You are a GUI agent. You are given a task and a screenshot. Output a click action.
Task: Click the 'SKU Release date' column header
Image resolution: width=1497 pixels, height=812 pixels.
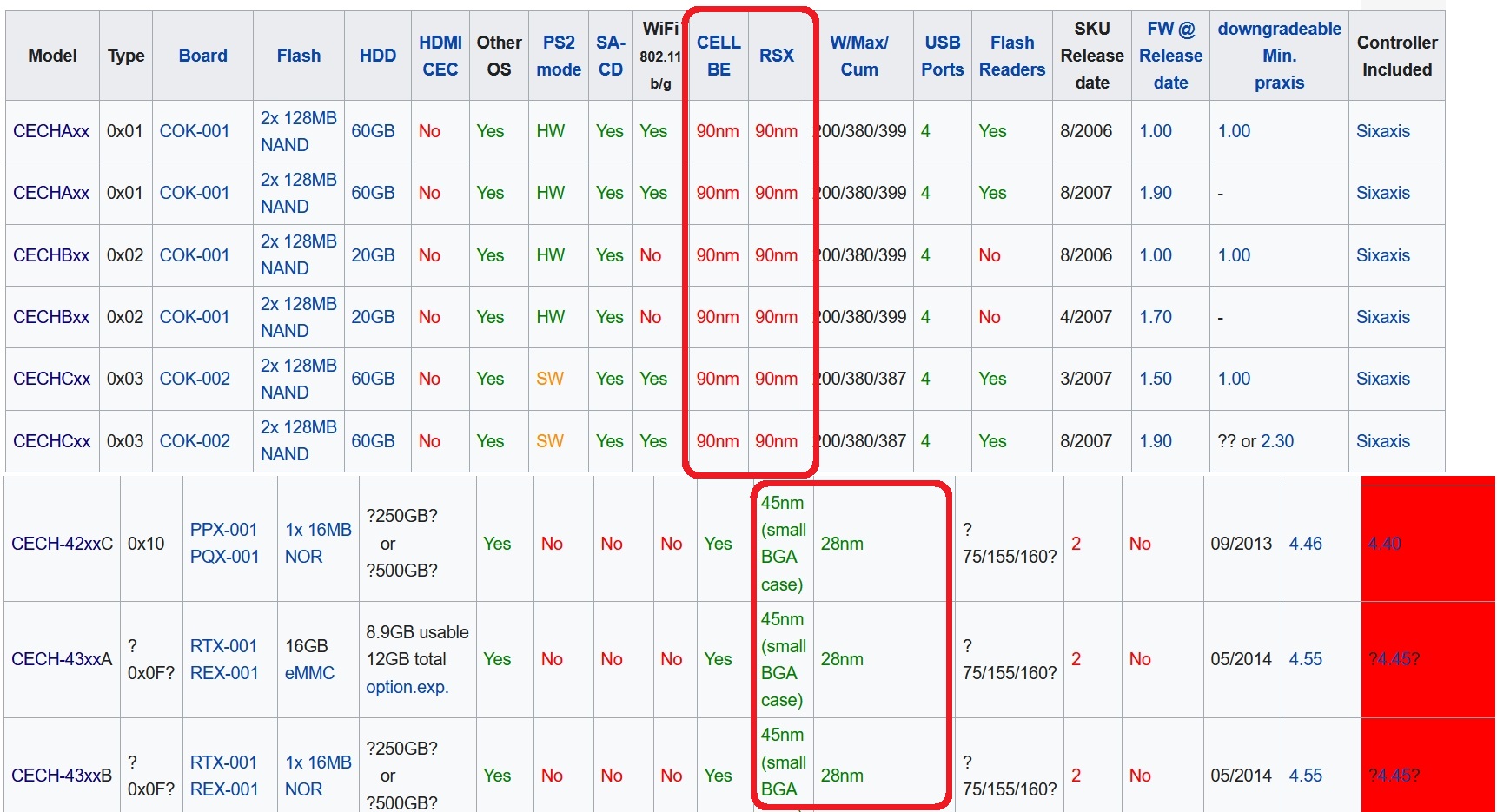pyautogui.click(x=1092, y=56)
